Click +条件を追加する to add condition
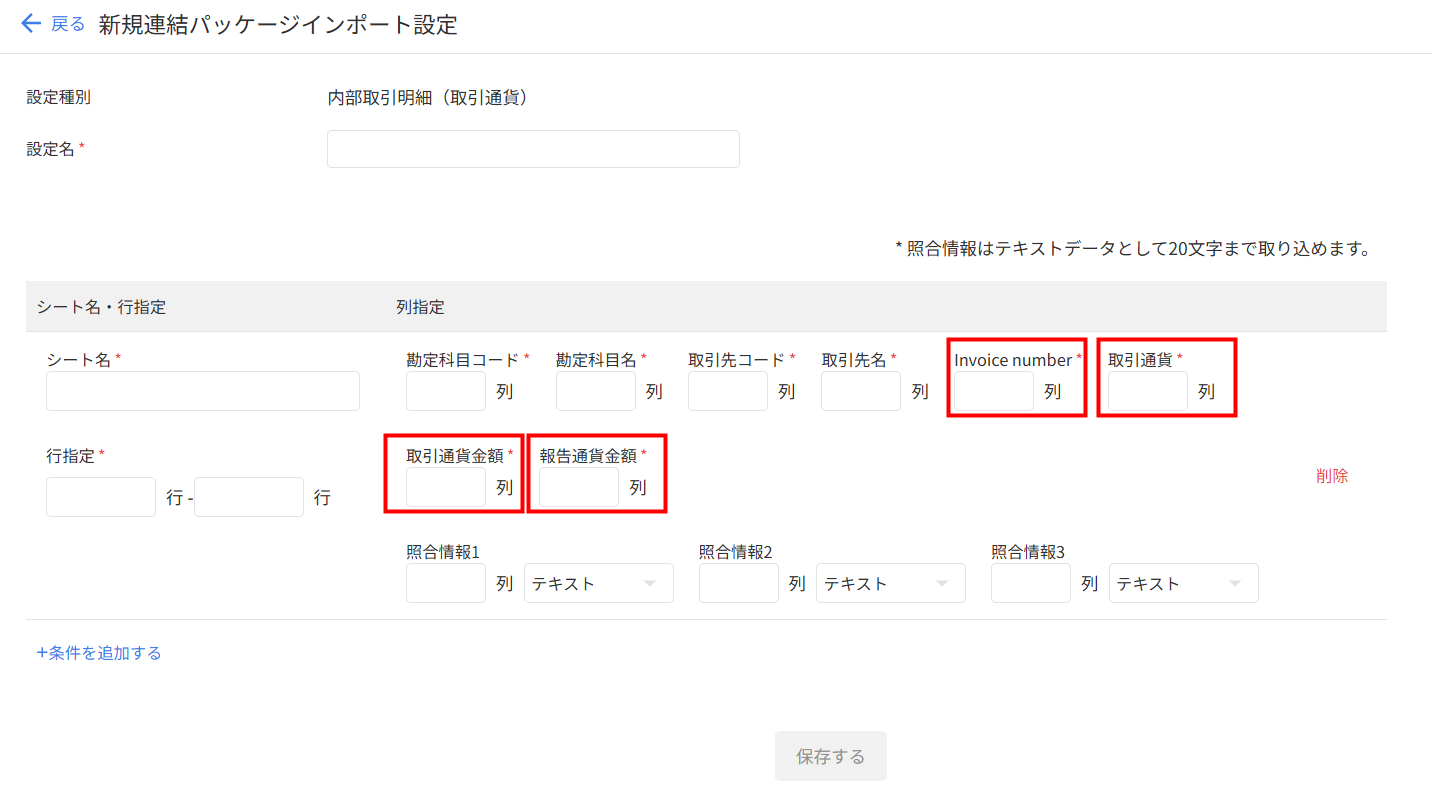This screenshot has height=807, width=1432. tap(99, 653)
